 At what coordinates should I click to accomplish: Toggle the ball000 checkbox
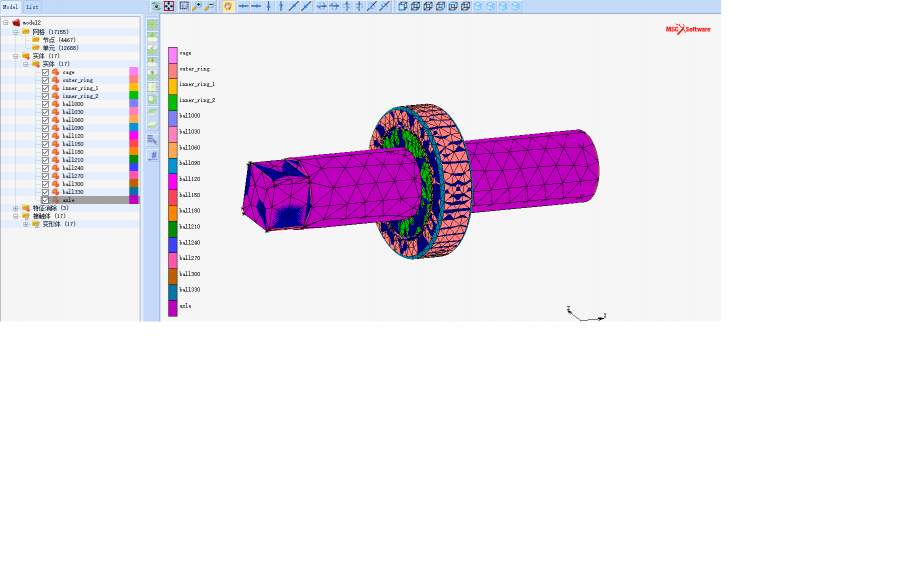coord(45,104)
